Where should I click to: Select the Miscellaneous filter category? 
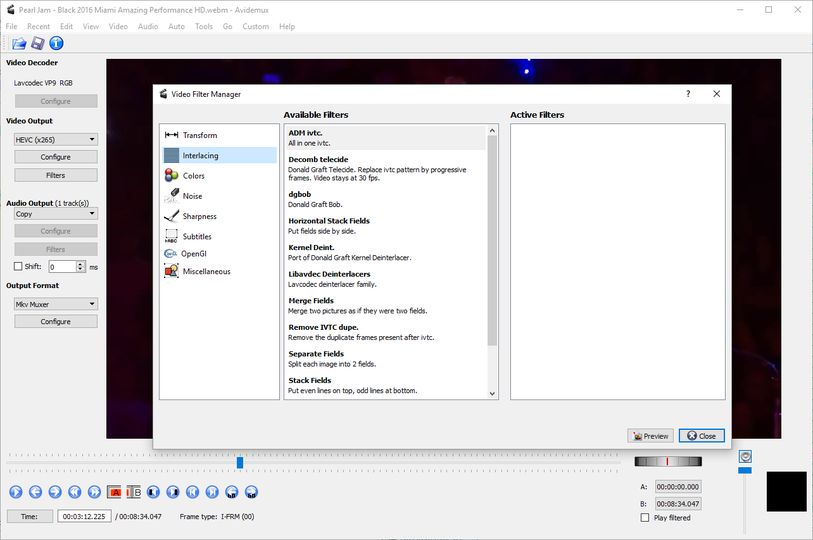(x=219, y=271)
